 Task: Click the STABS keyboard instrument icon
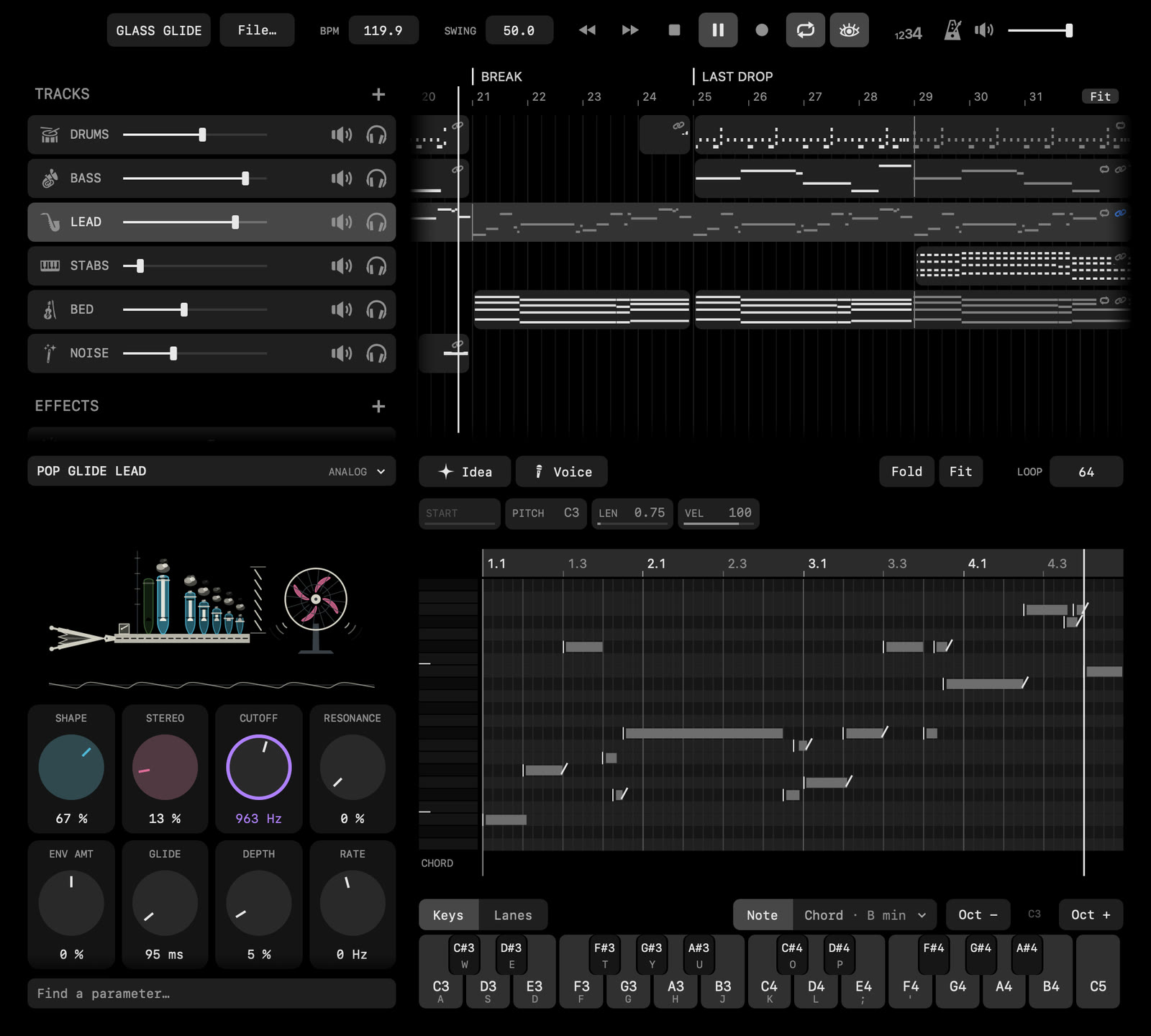tap(50, 266)
